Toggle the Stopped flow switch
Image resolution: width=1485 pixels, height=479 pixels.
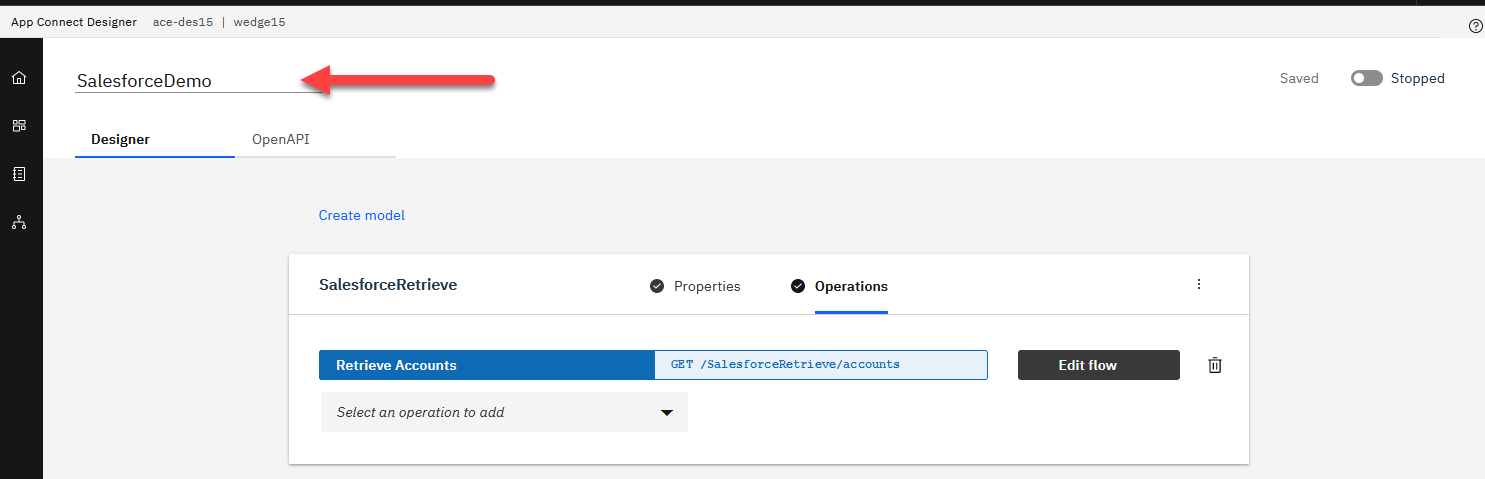point(1366,78)
